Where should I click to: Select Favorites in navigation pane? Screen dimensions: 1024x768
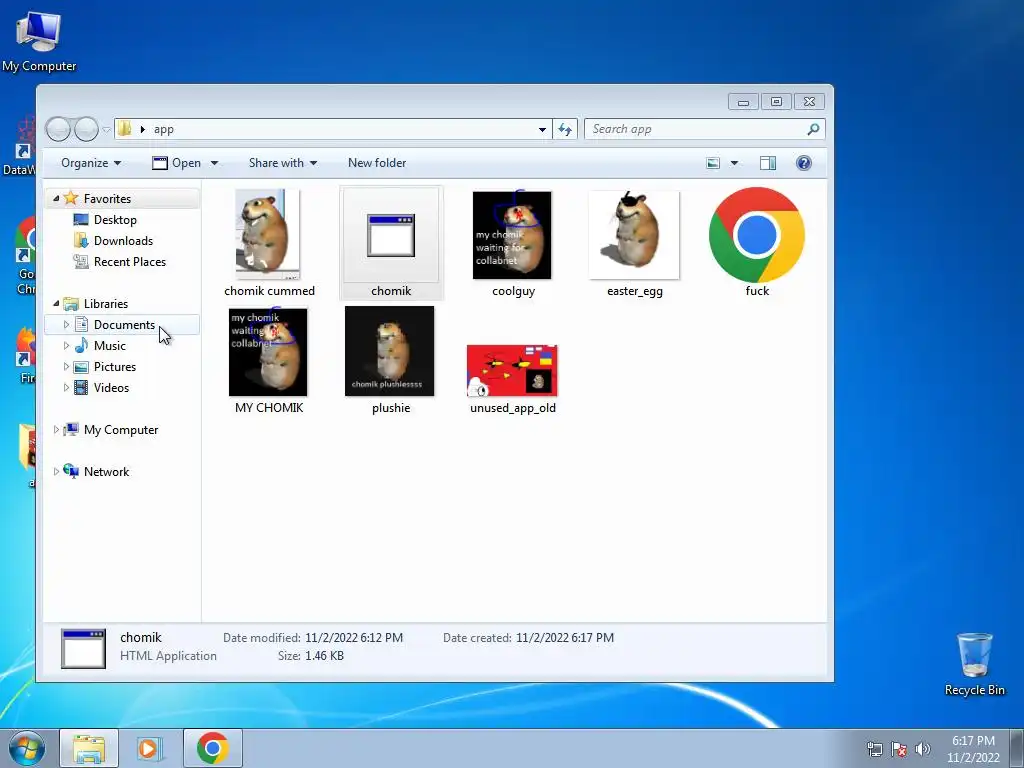tap(107, 199)
